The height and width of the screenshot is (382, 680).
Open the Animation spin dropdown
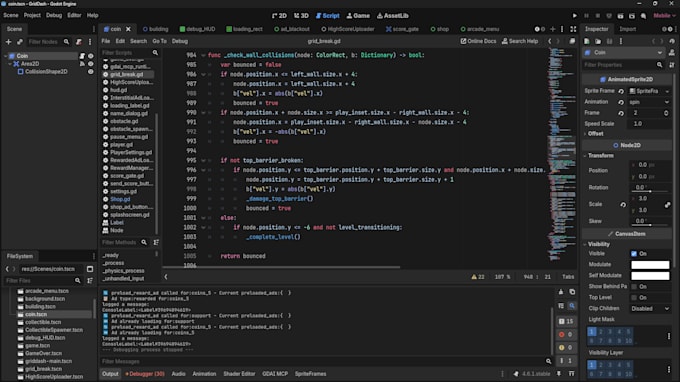649,102
